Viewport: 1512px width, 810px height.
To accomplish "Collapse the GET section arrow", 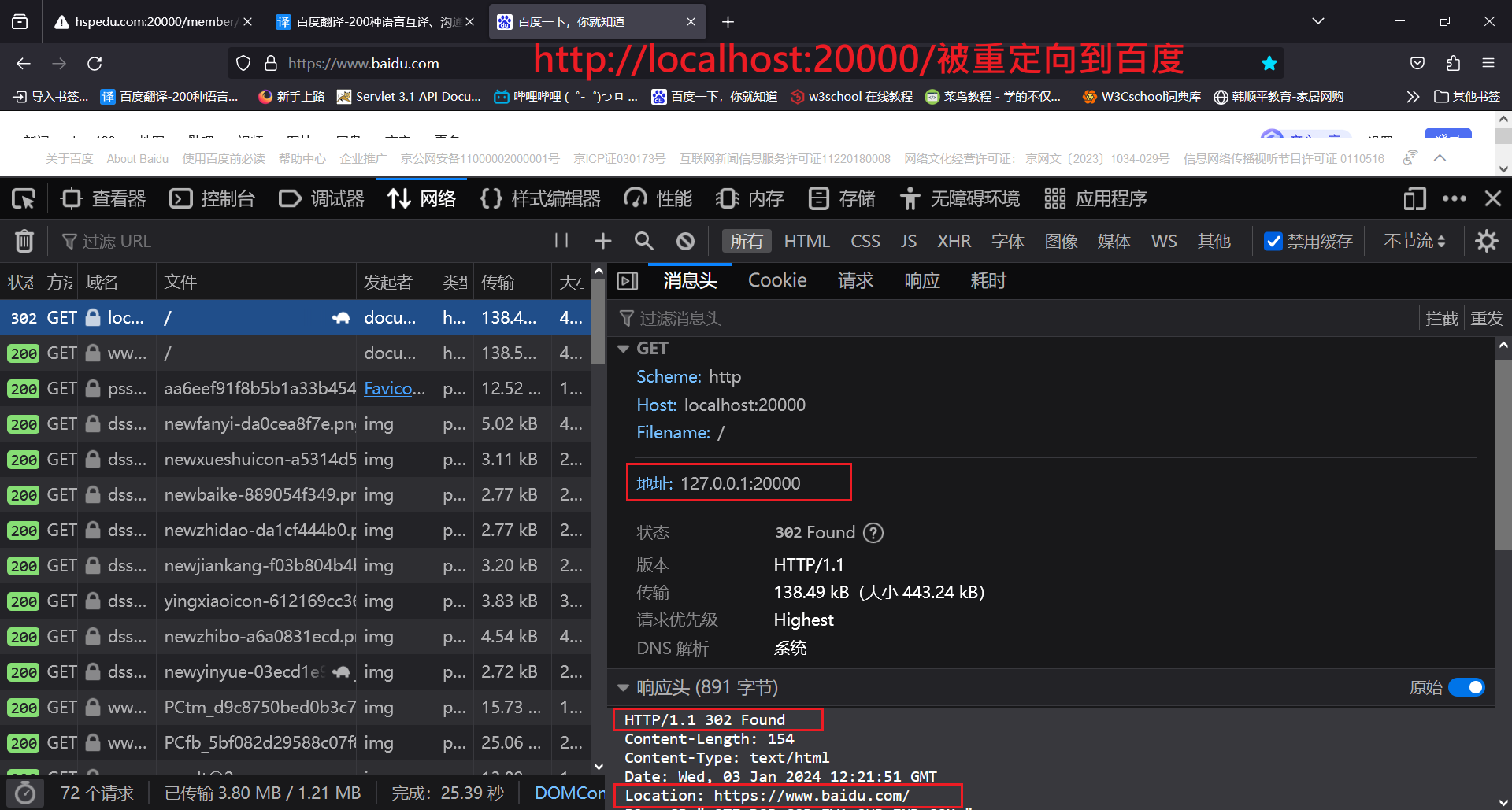I will coord(623,349).
